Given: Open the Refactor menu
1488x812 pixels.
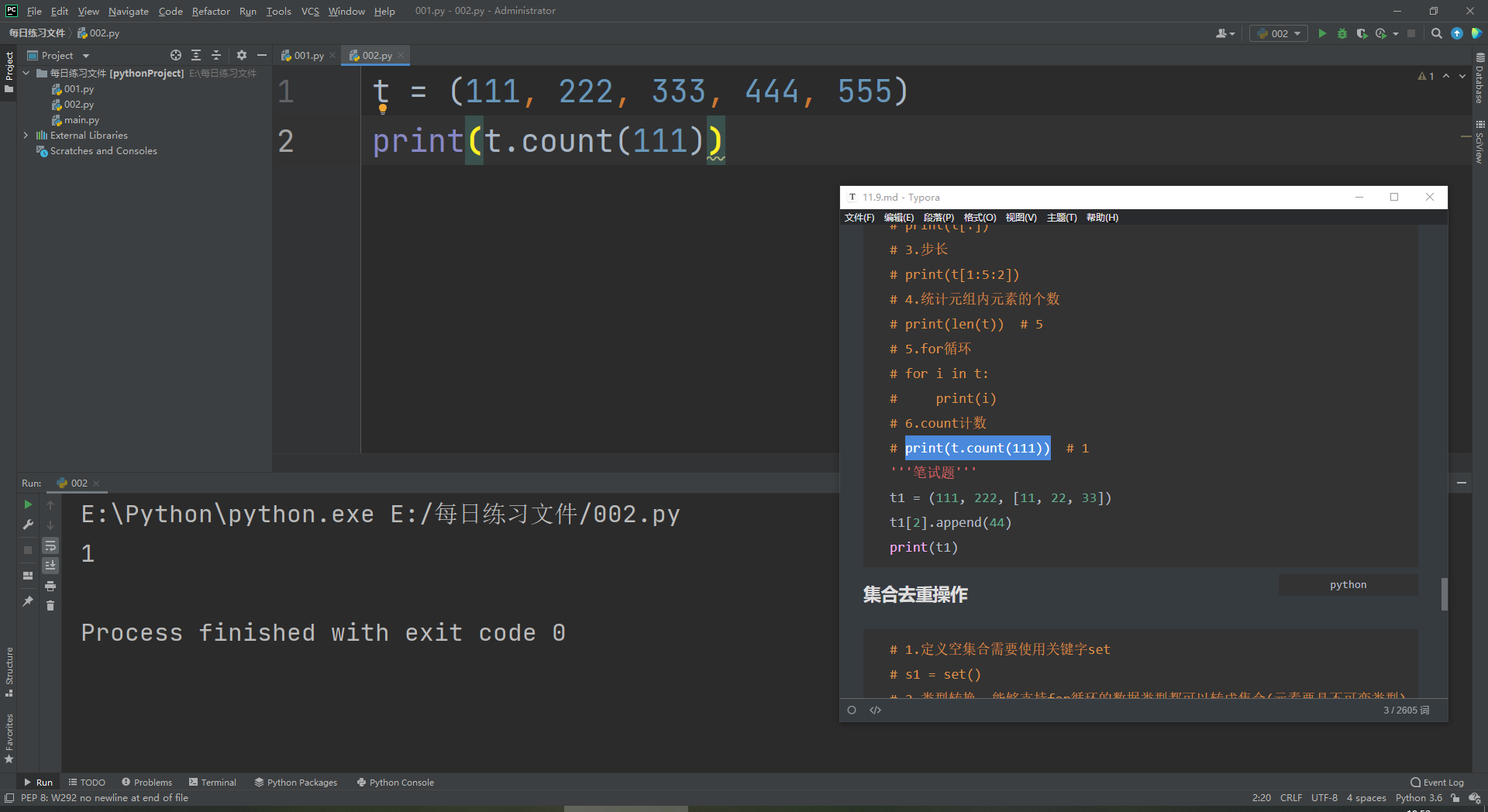Looking at the screenshot, I should 211,11.
